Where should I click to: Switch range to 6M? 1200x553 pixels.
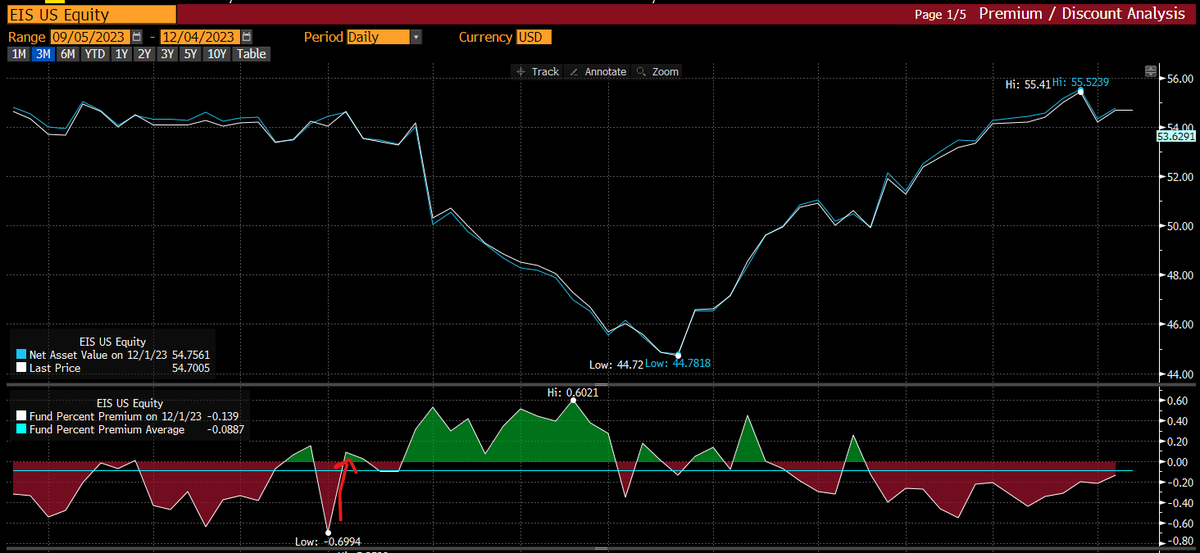pos(67,54)
